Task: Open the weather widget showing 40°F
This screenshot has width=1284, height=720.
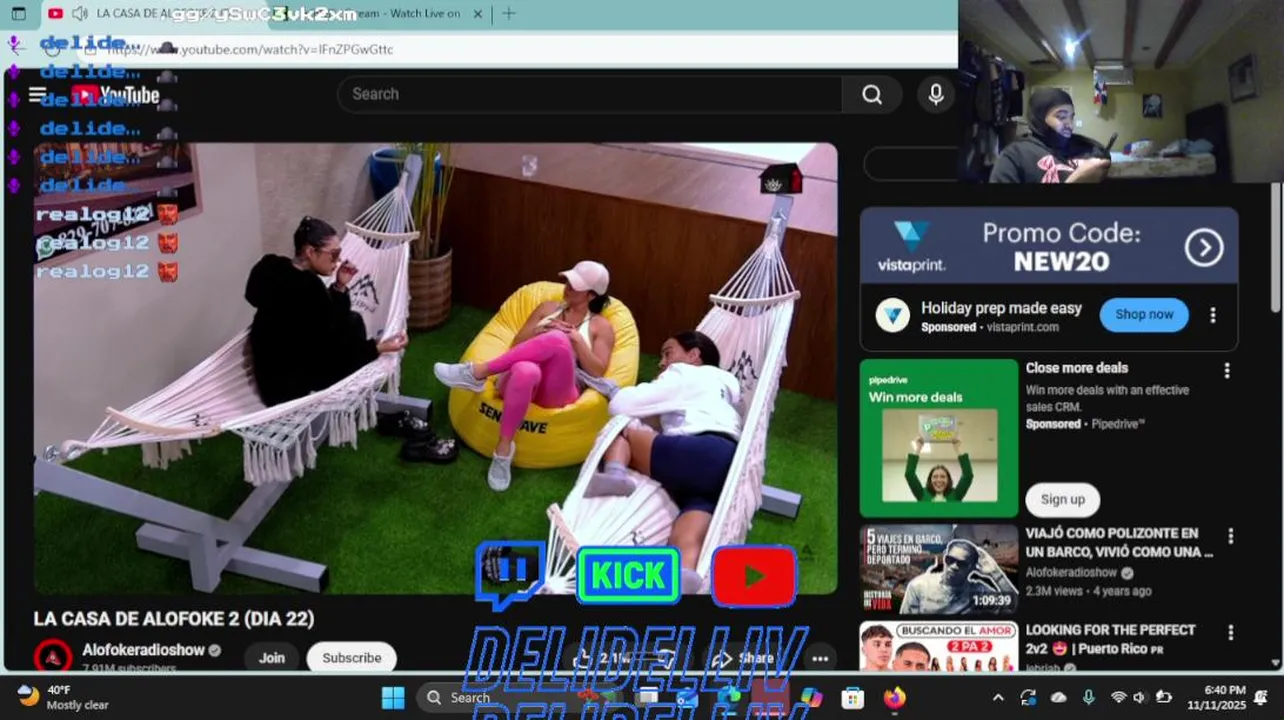Action: [64, 697]
